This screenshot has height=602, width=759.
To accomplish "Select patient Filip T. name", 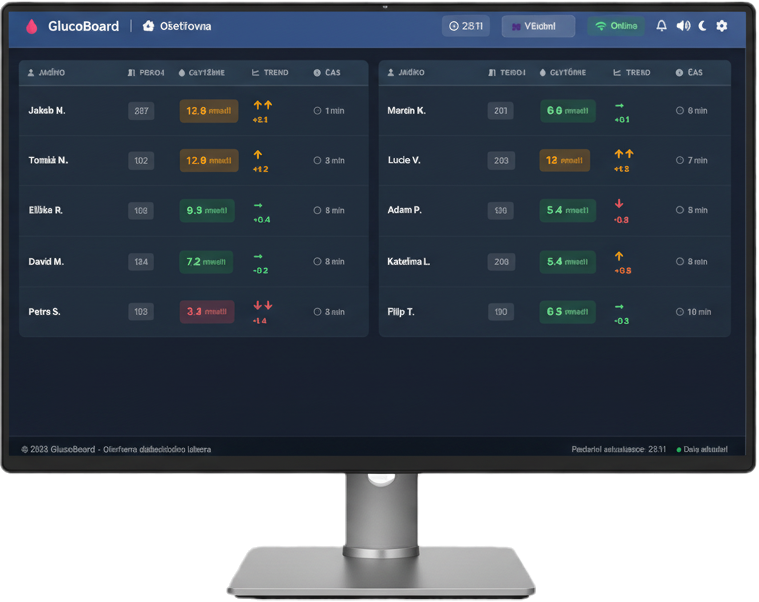I will point(401,312).
